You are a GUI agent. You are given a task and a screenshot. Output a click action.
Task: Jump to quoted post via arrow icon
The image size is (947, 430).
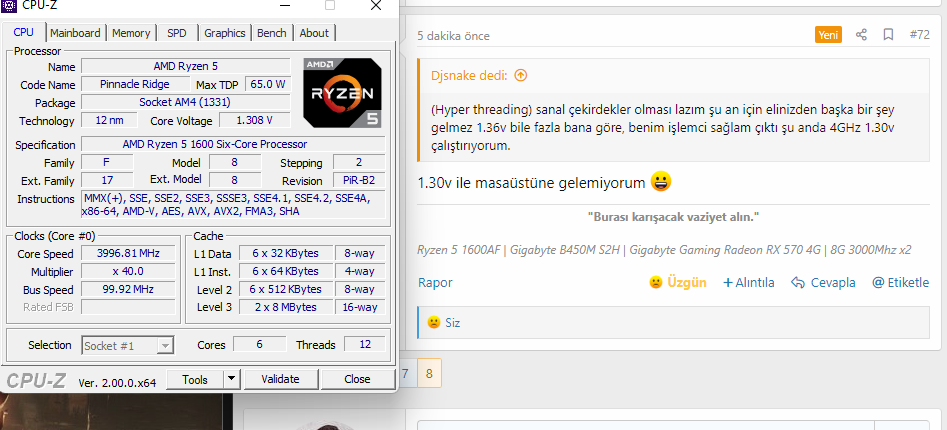[521, 75]
